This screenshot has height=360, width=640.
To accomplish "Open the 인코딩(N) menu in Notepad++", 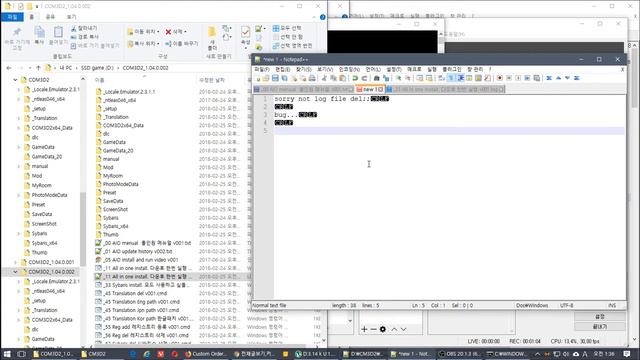I will [x=349, y=69].
